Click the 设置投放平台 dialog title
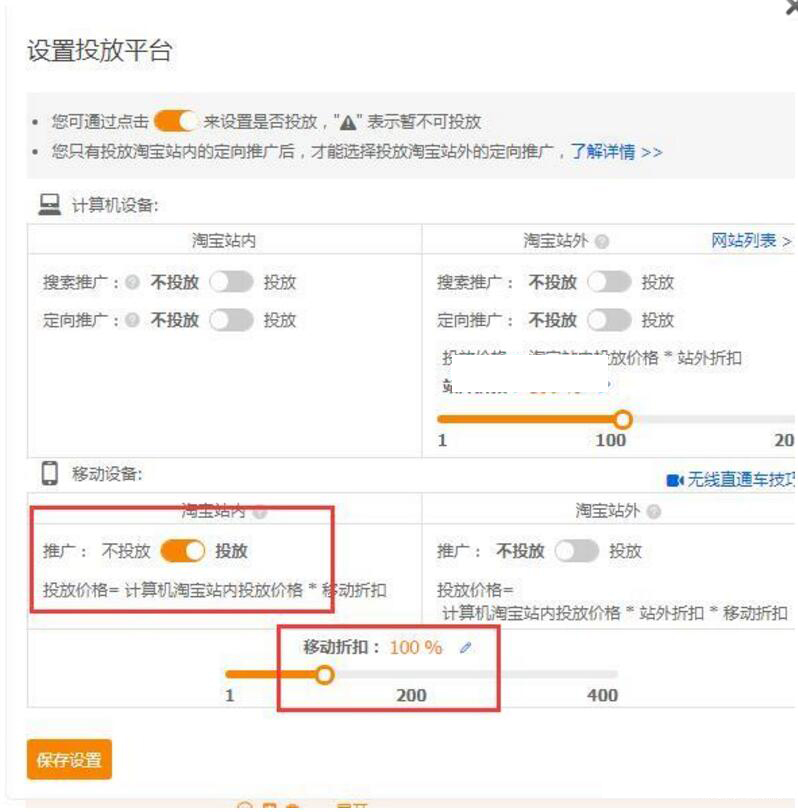 click(99, 51)
